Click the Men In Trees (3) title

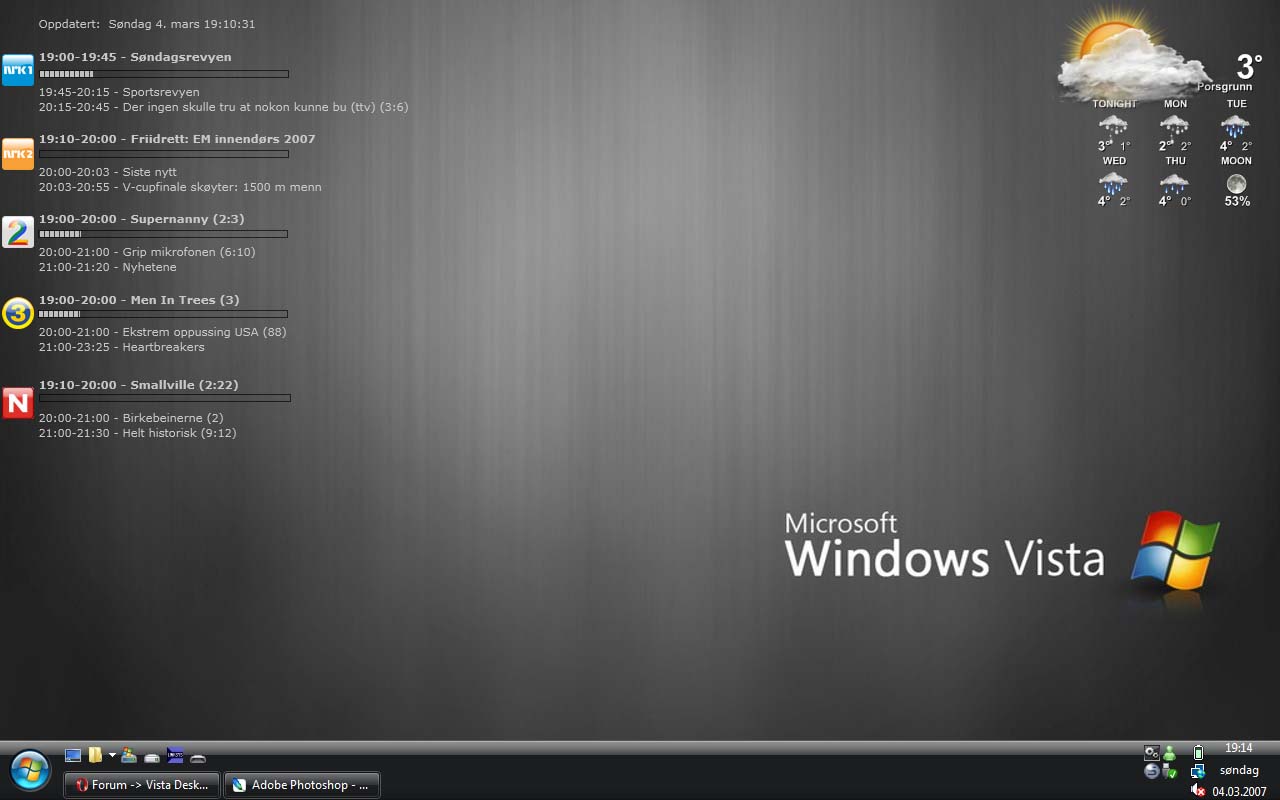(185, 300)
